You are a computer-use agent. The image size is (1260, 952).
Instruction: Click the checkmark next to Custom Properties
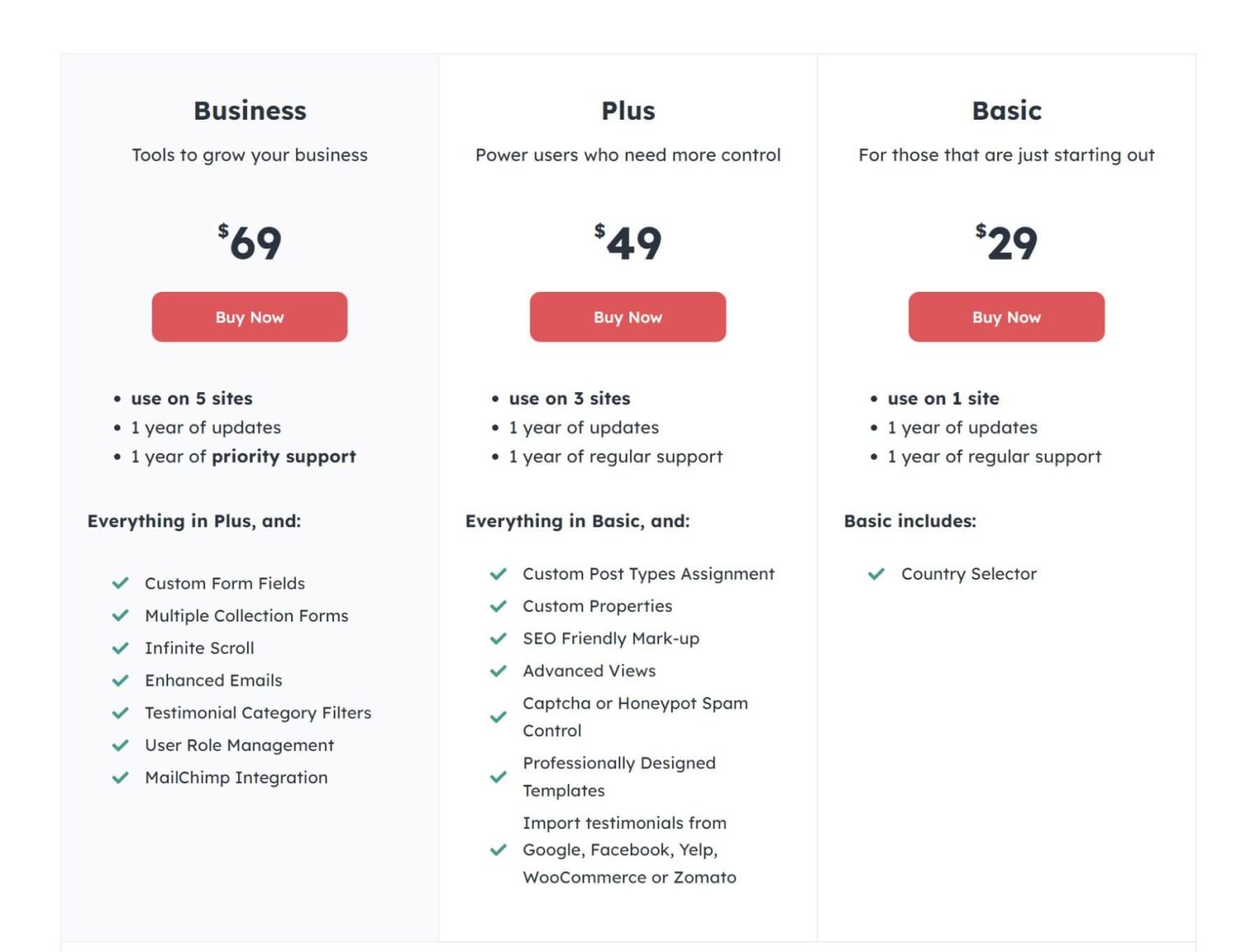click(499, 606)
